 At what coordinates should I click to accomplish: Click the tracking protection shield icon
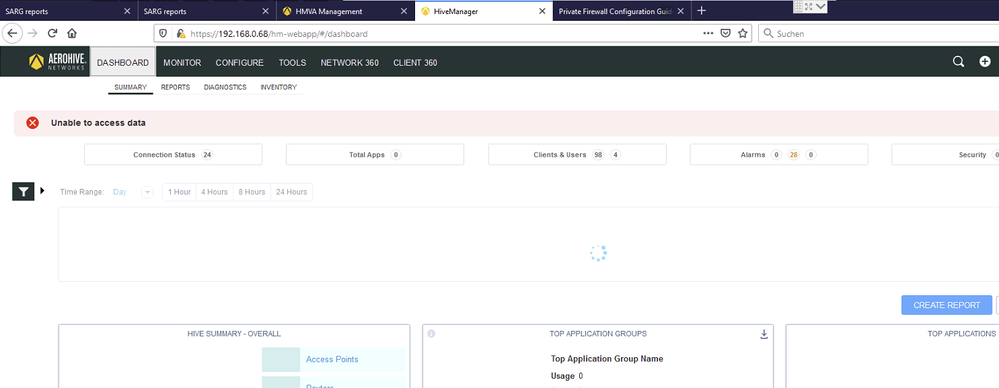coord(163,34)
